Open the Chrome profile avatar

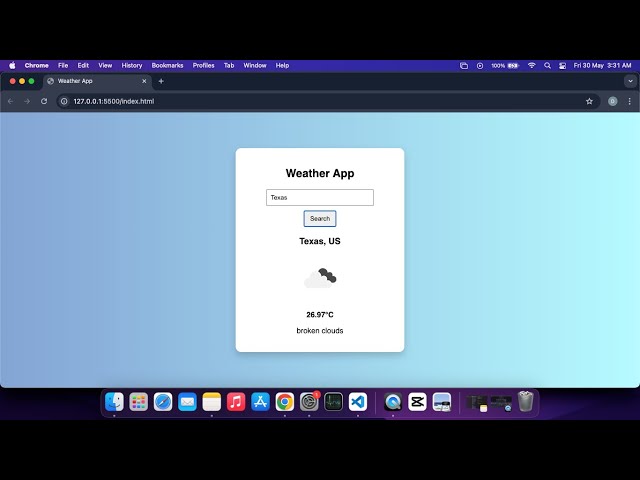(612, 101)
